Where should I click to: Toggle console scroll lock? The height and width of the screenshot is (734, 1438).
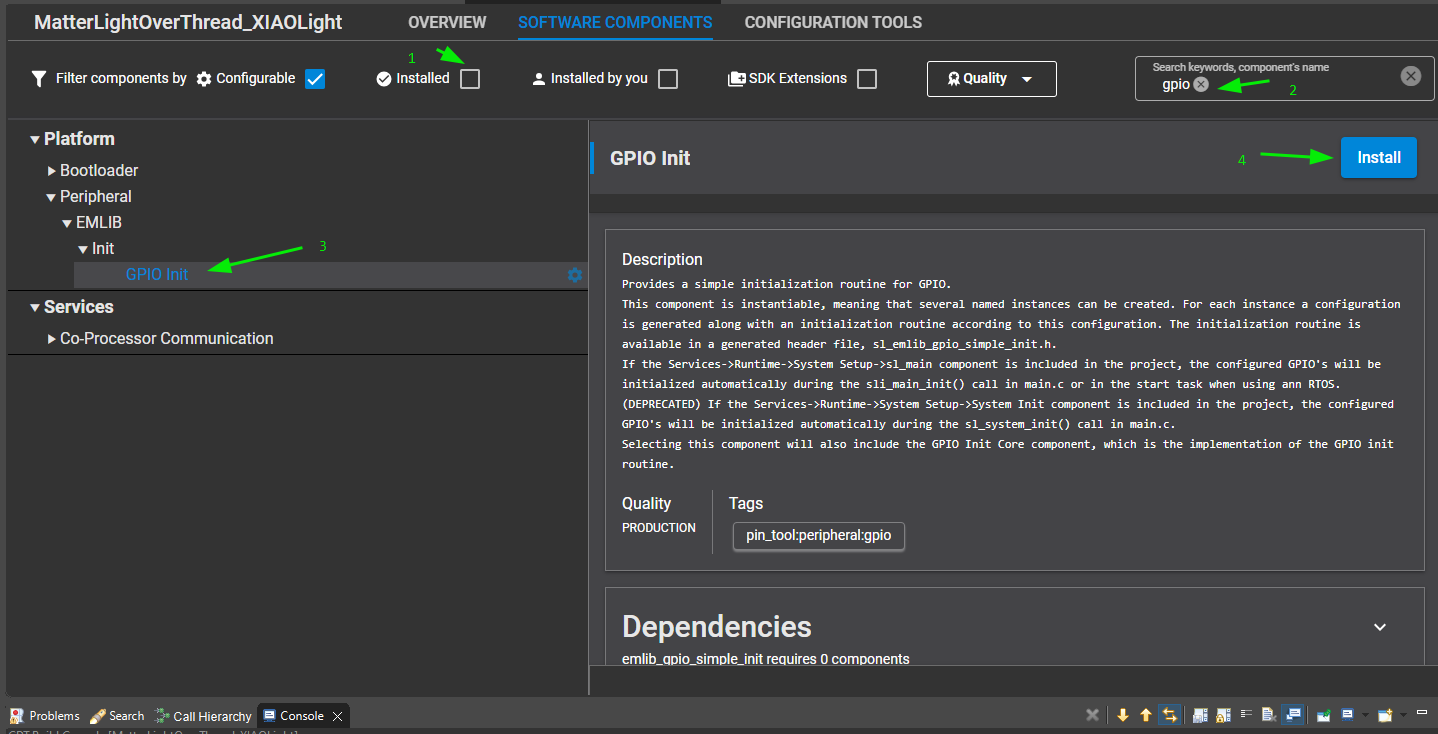(x=1223, y=715)
